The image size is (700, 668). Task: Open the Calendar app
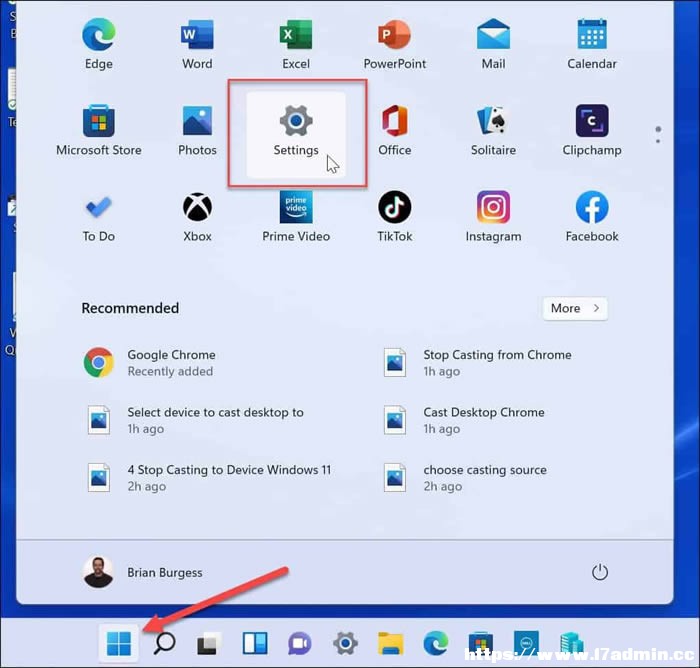592,44
